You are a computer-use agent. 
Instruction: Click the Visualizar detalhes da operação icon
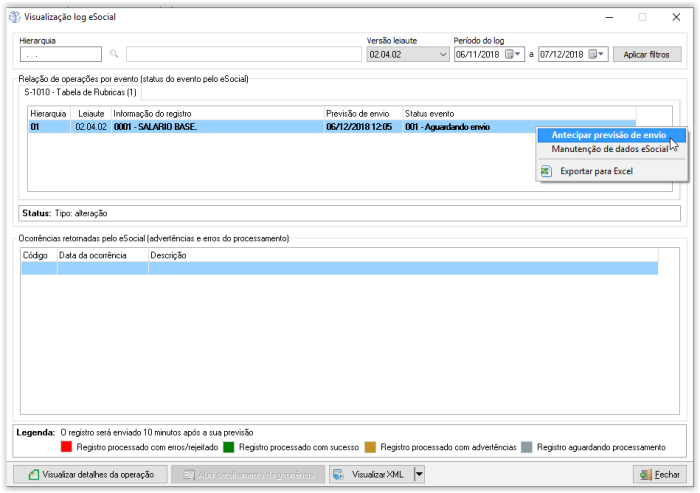coord(33,474)
